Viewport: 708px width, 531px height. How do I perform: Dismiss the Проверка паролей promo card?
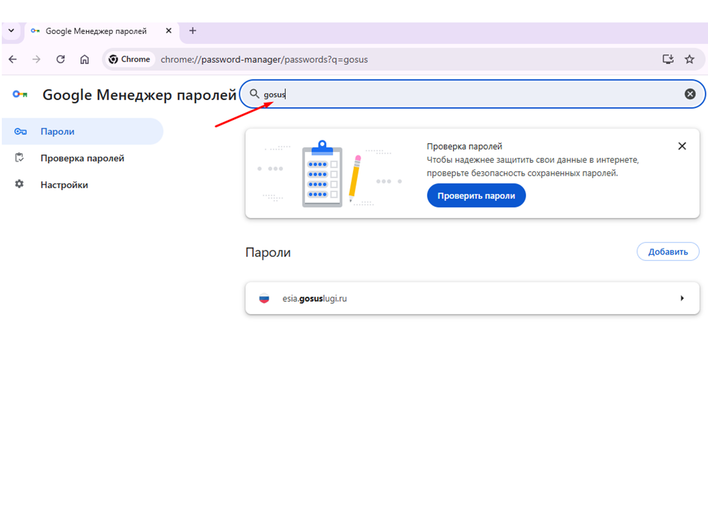point(682,146)
